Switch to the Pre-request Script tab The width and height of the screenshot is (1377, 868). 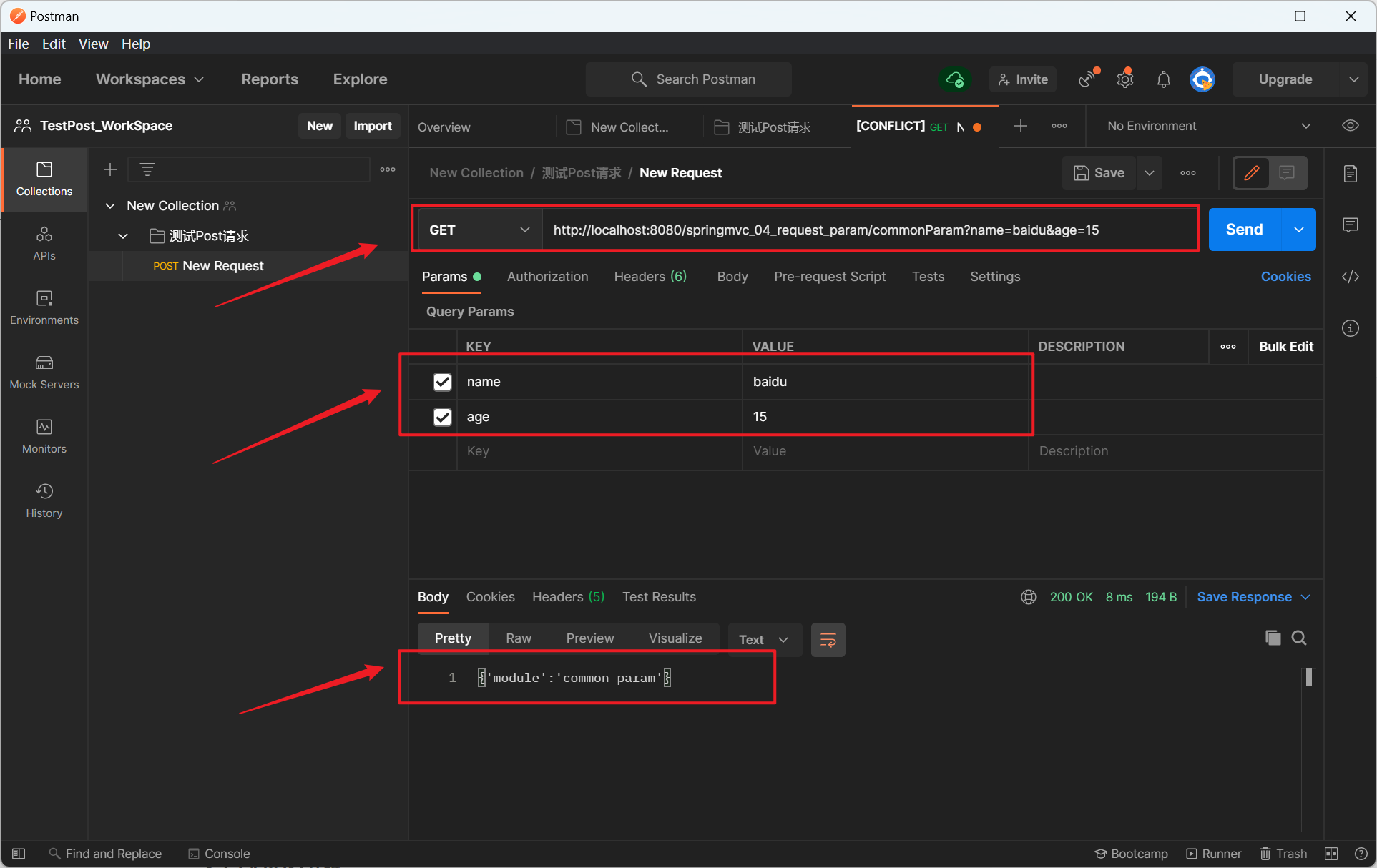tap(830, 277)
